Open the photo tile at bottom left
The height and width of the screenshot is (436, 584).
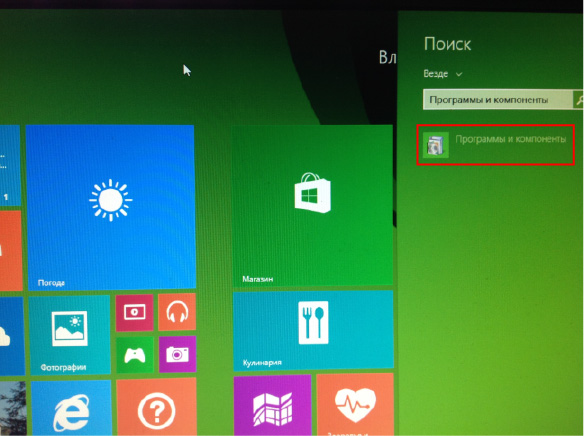point(13,408)
